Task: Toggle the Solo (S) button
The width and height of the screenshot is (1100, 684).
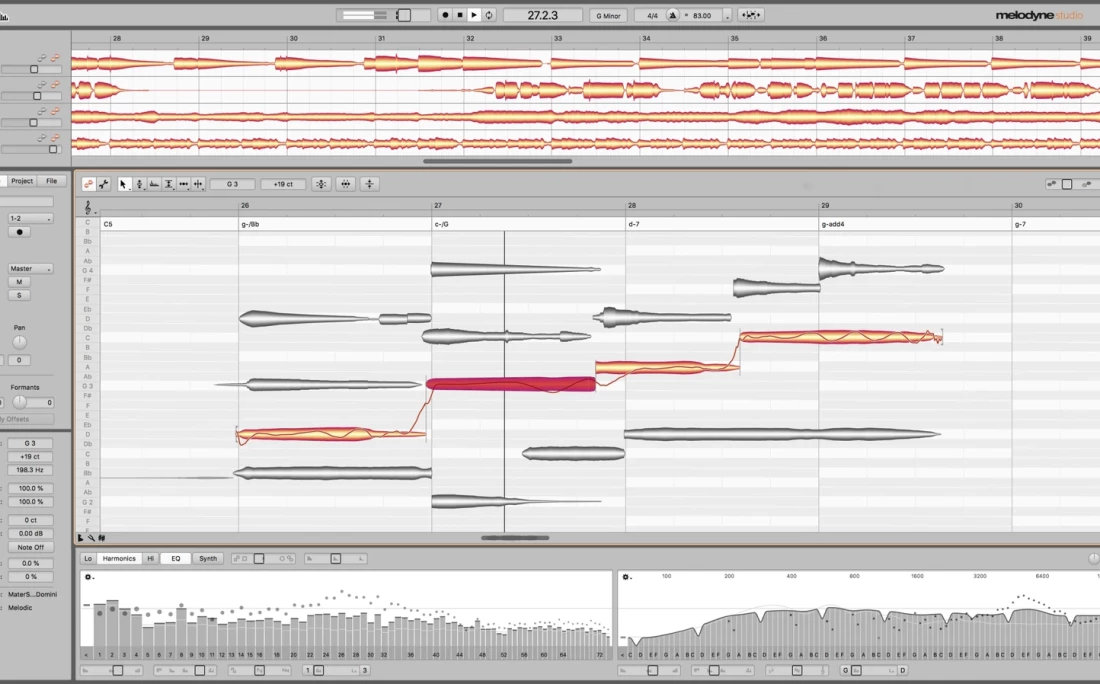Action: 18,295
